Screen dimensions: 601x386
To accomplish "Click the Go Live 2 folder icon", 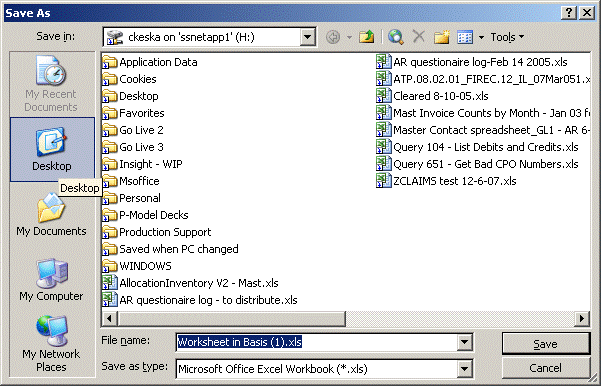I will click(110, 130).
